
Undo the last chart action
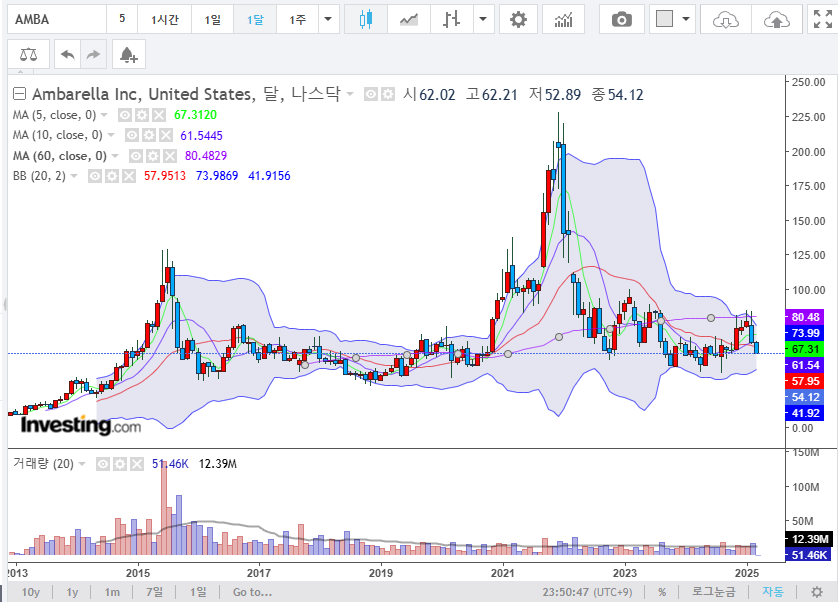click(66, 54)
